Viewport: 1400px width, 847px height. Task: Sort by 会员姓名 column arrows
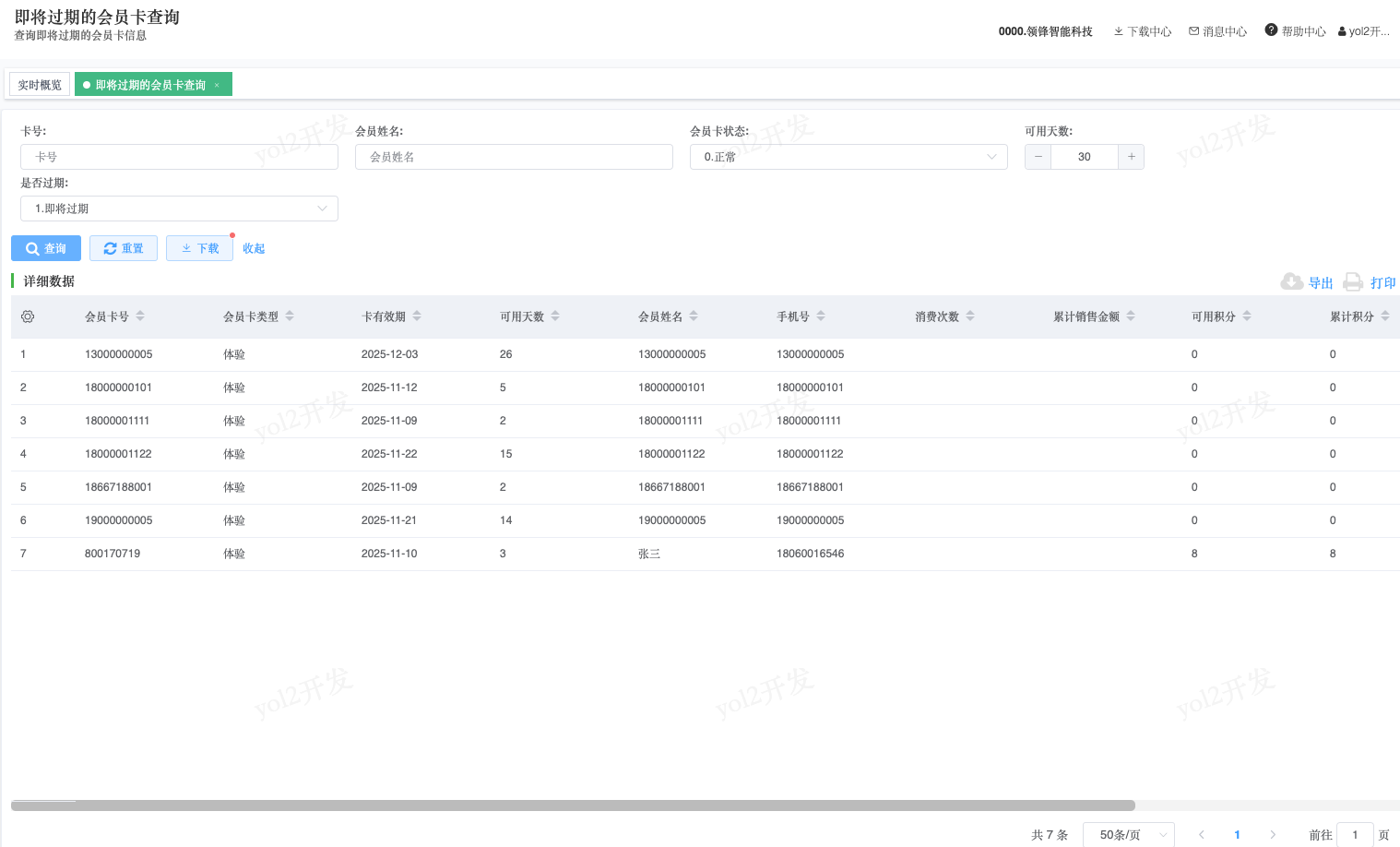click(x=694, y=316)
